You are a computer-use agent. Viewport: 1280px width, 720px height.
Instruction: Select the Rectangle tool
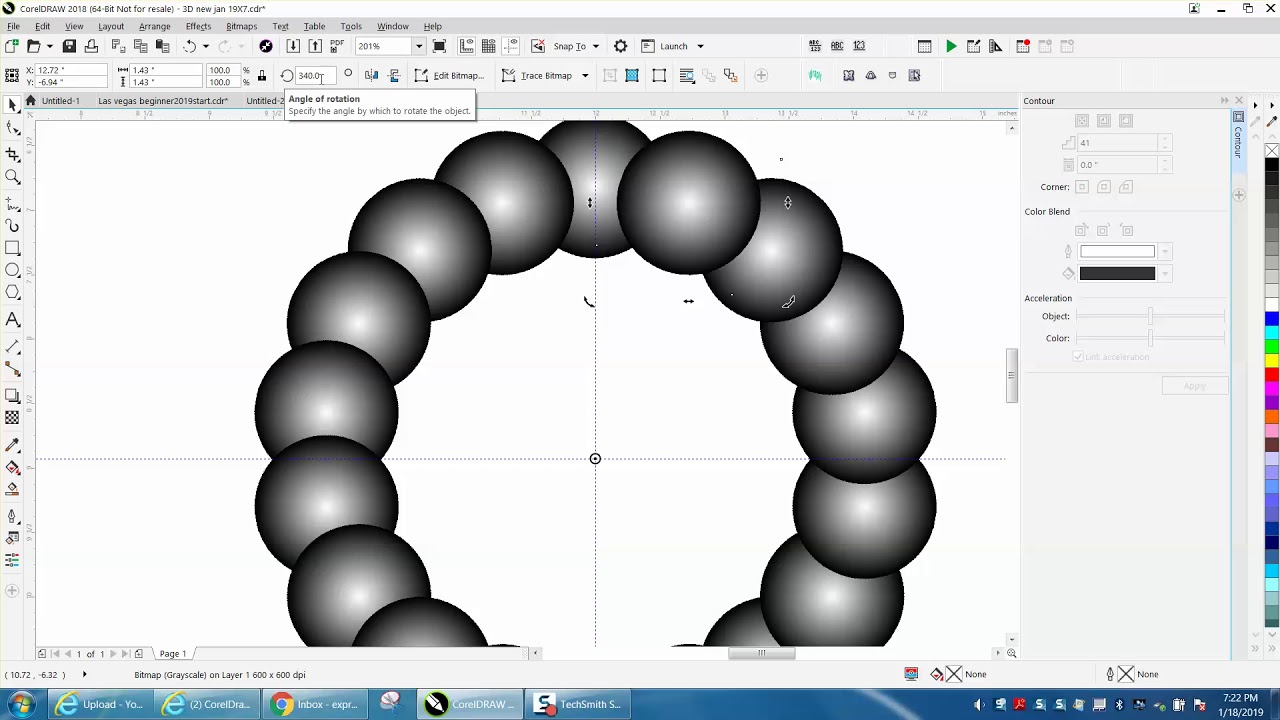point(12,248)
